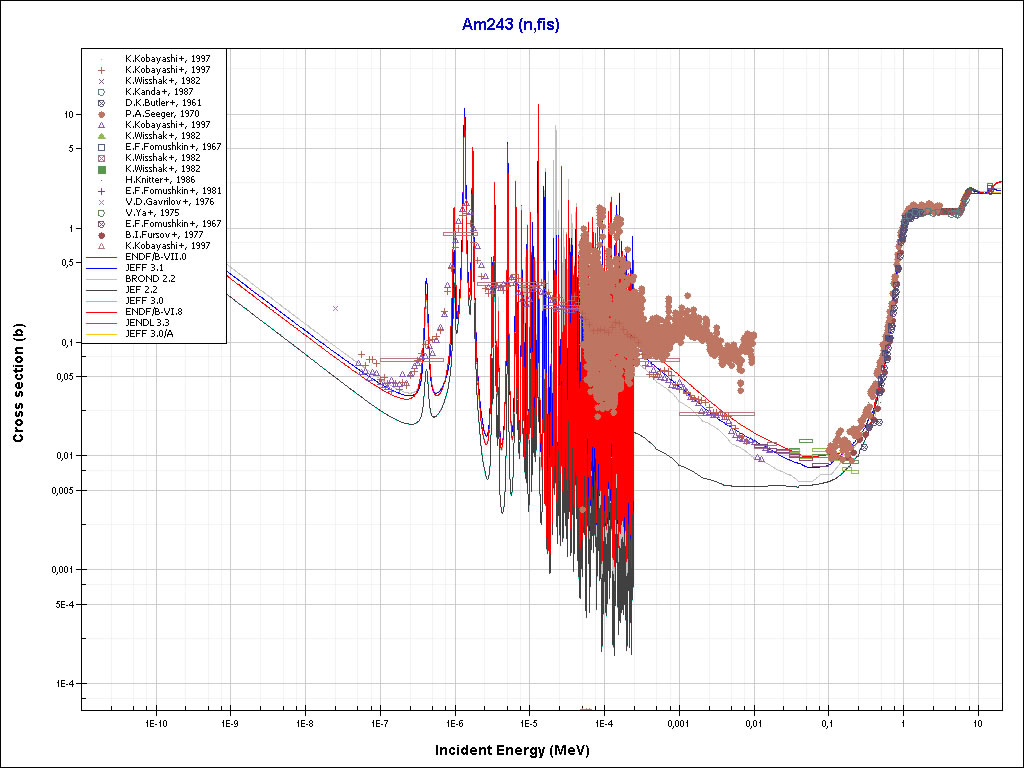Click the 1E-10 x-axis tick label
The image size is (1024, 768).
click(x=155, y=722)
